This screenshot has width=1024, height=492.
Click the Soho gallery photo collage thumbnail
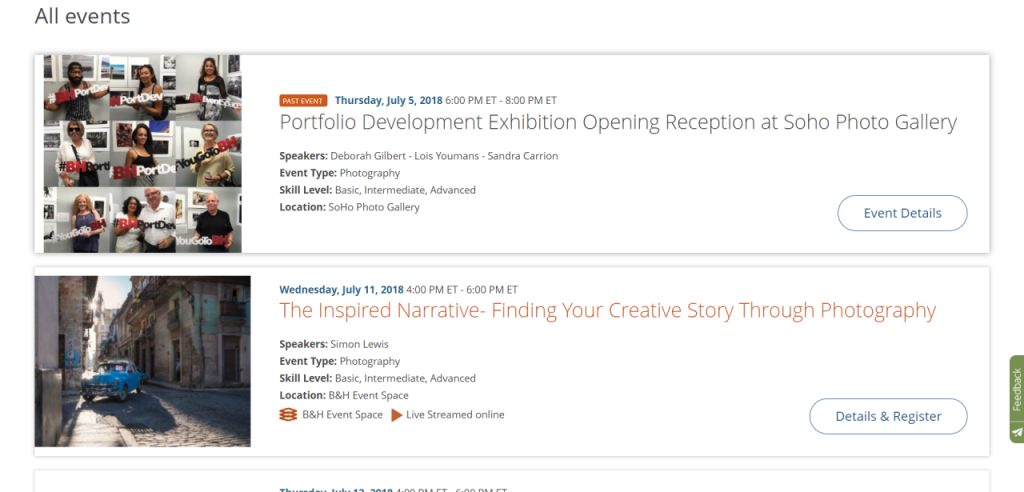point(142,154)
